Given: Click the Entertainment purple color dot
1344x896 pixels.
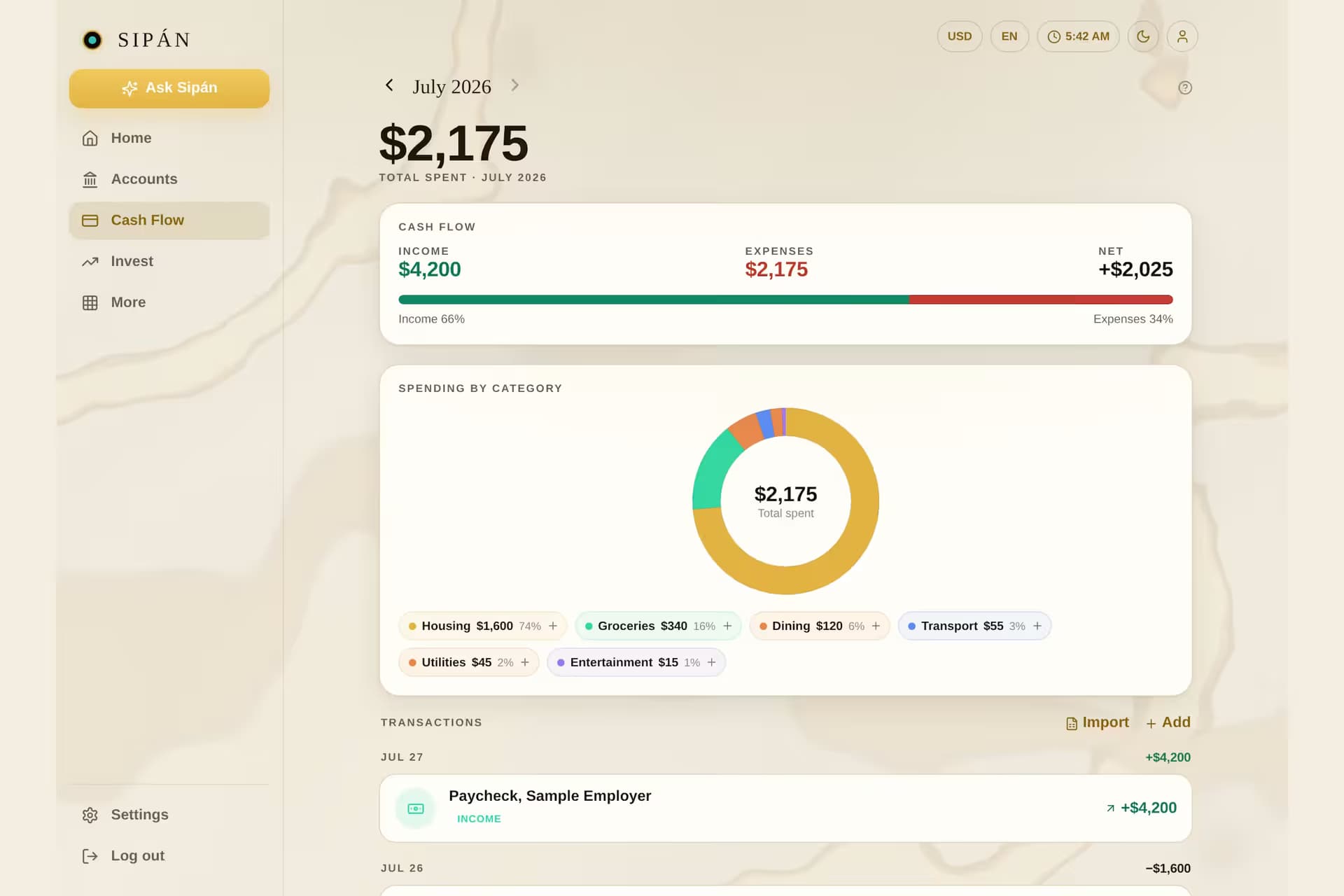Looking at the screenshot, I should [x=561, y=663].
